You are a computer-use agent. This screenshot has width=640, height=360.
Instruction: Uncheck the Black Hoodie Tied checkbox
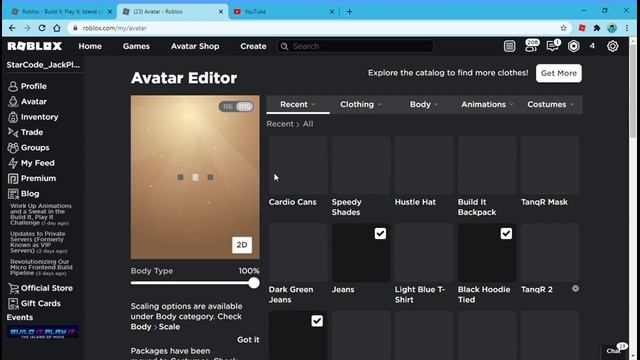tap(506, 233)
